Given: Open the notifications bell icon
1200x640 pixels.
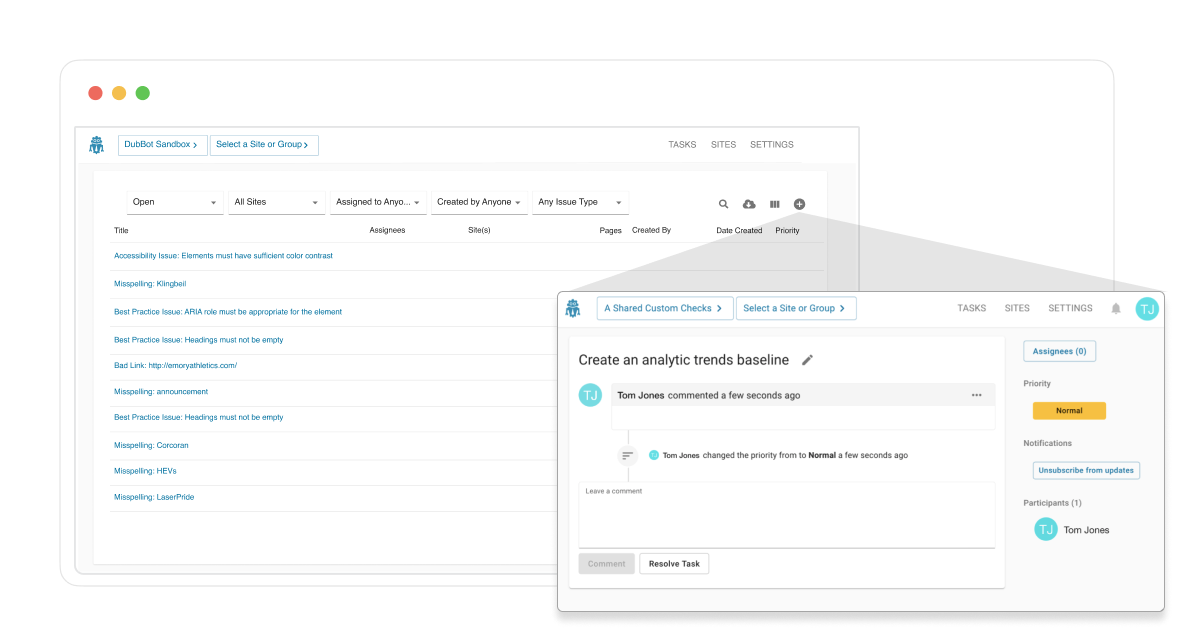Looking at the screenshot, I should pos(1116,309).
